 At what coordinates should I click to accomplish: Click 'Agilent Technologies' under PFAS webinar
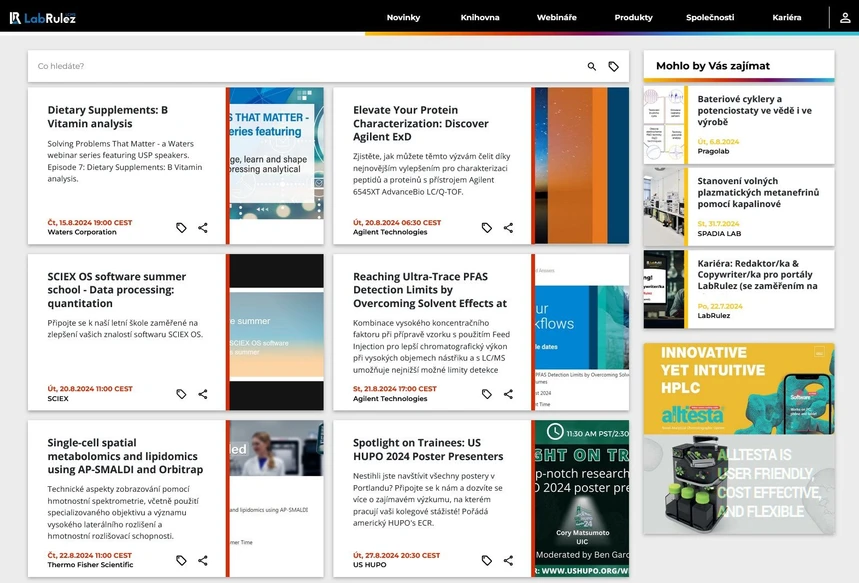390,398
